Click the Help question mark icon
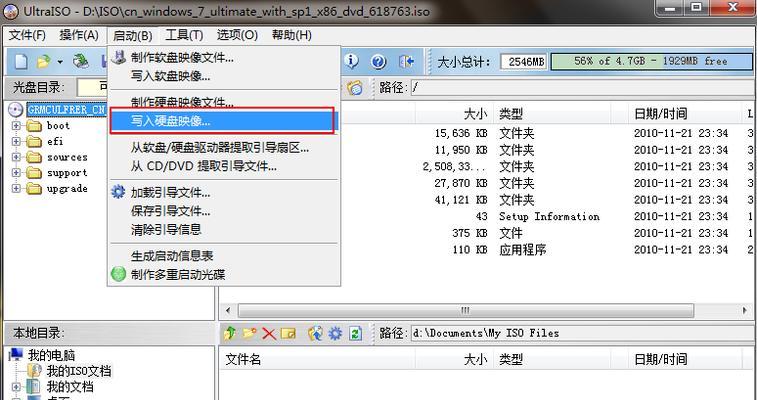The width and height of the screenshot is (757, 400). (x=378, y=61)
